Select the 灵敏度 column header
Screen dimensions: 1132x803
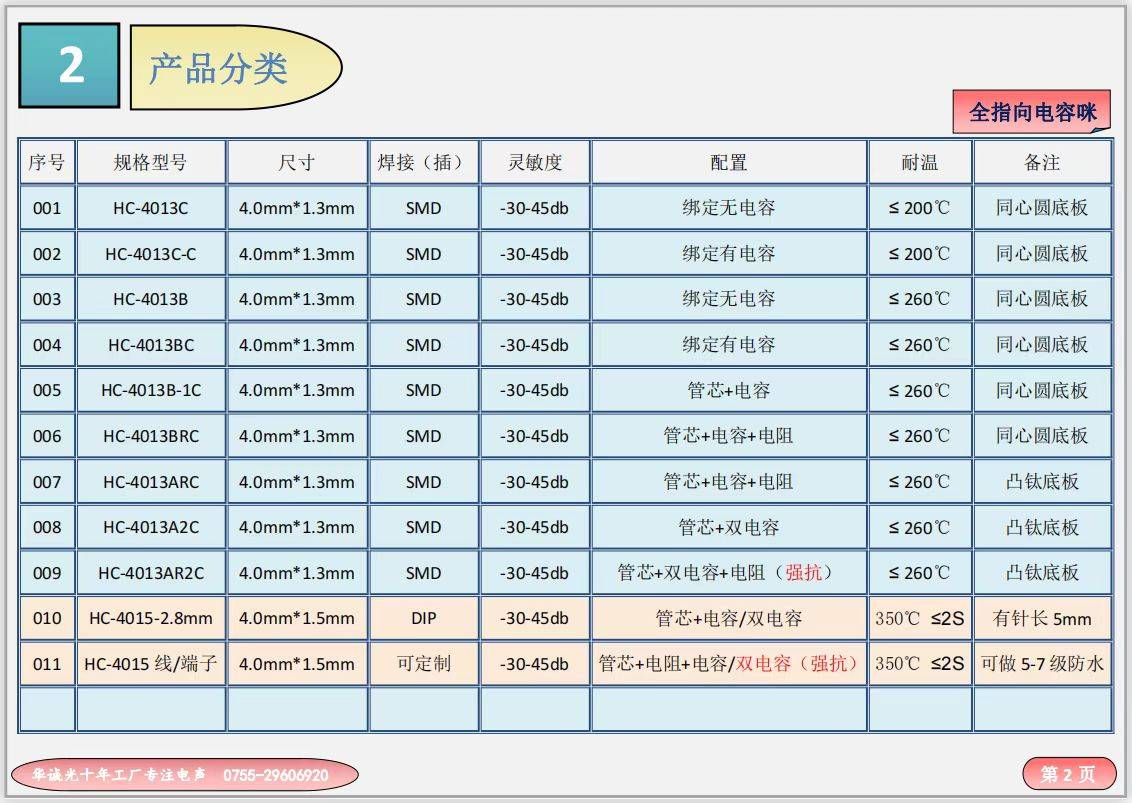534,162
